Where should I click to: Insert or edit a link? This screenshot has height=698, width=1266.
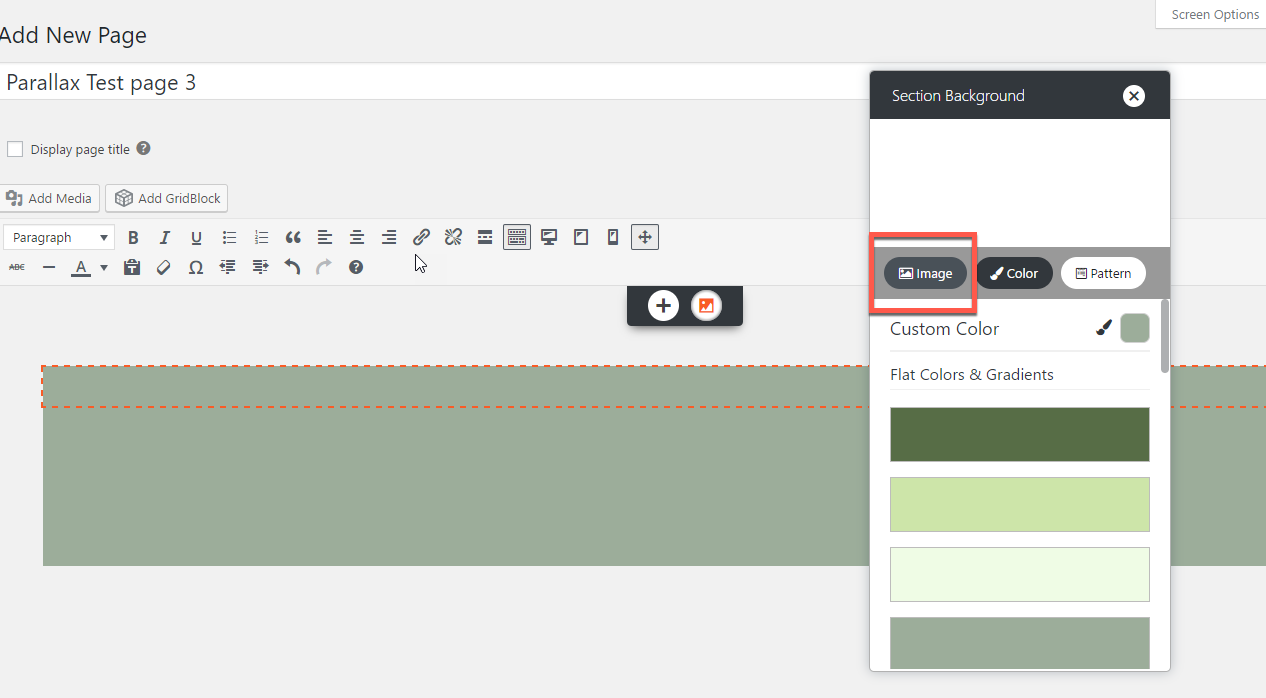(x=421, y=237)
